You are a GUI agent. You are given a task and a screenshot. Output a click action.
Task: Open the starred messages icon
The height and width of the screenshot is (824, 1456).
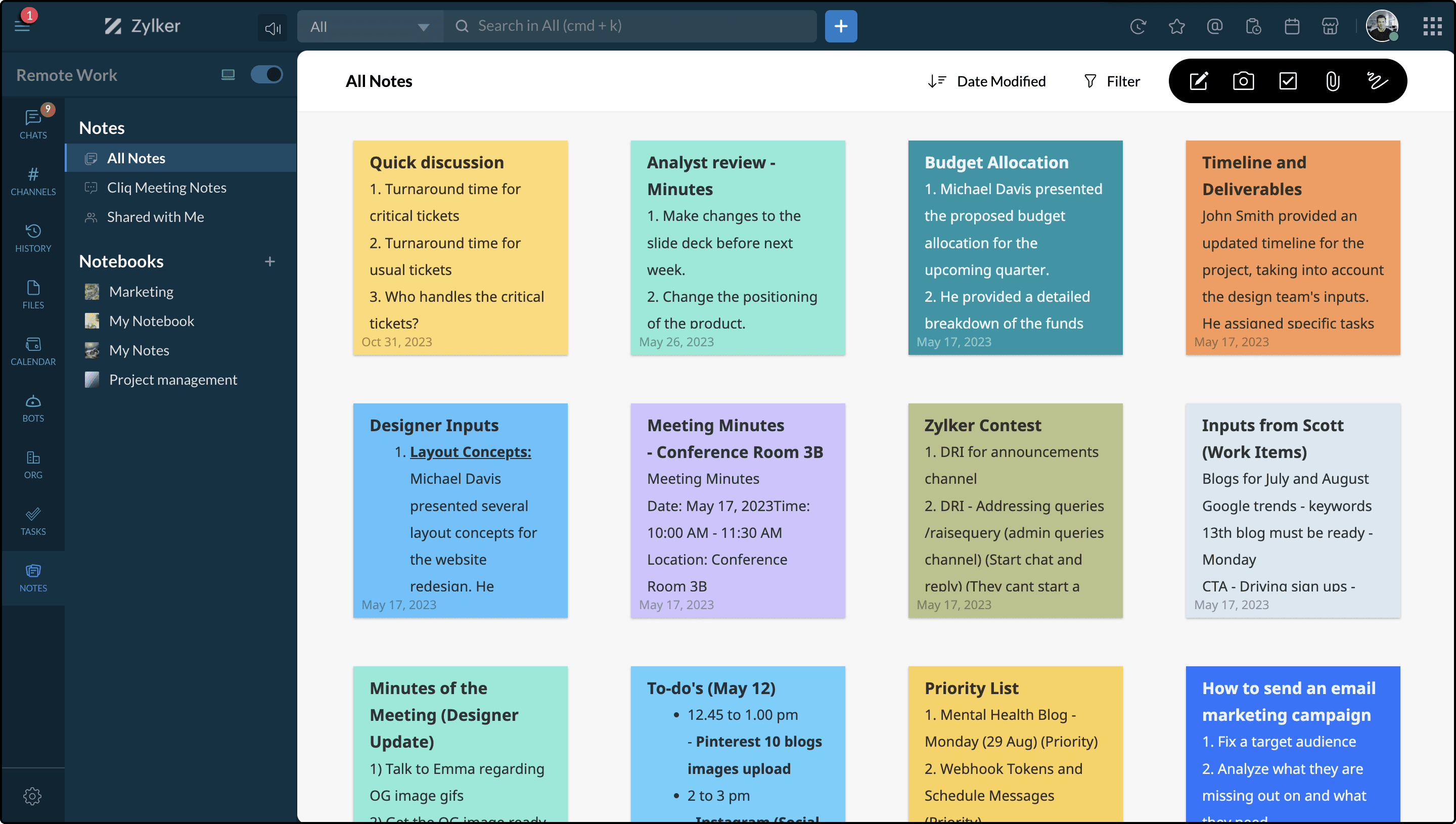[x=1176, y=26]
